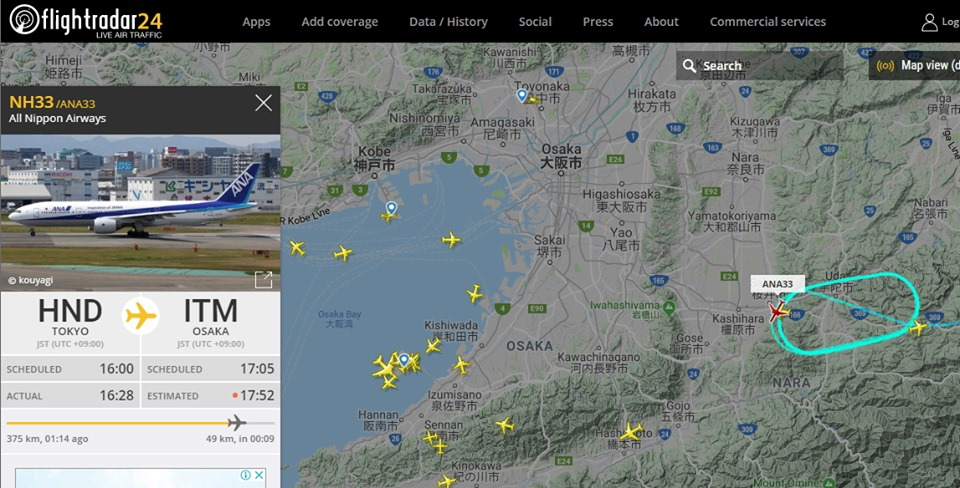
Task: Click the ITM Osaka destination airport
Action: point(211,322)
